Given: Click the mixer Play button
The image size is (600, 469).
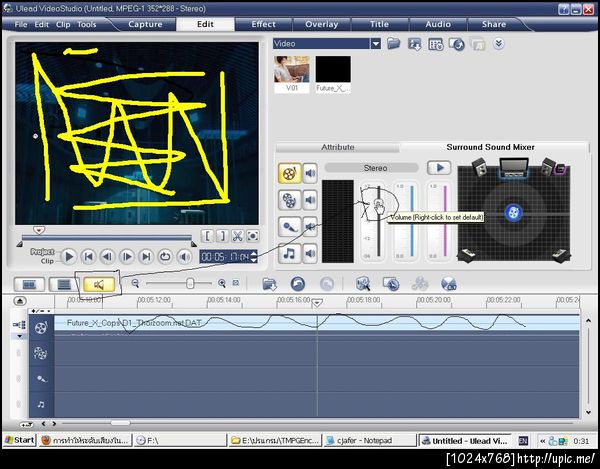Looking at the screenshot, I should coord(439,168).
